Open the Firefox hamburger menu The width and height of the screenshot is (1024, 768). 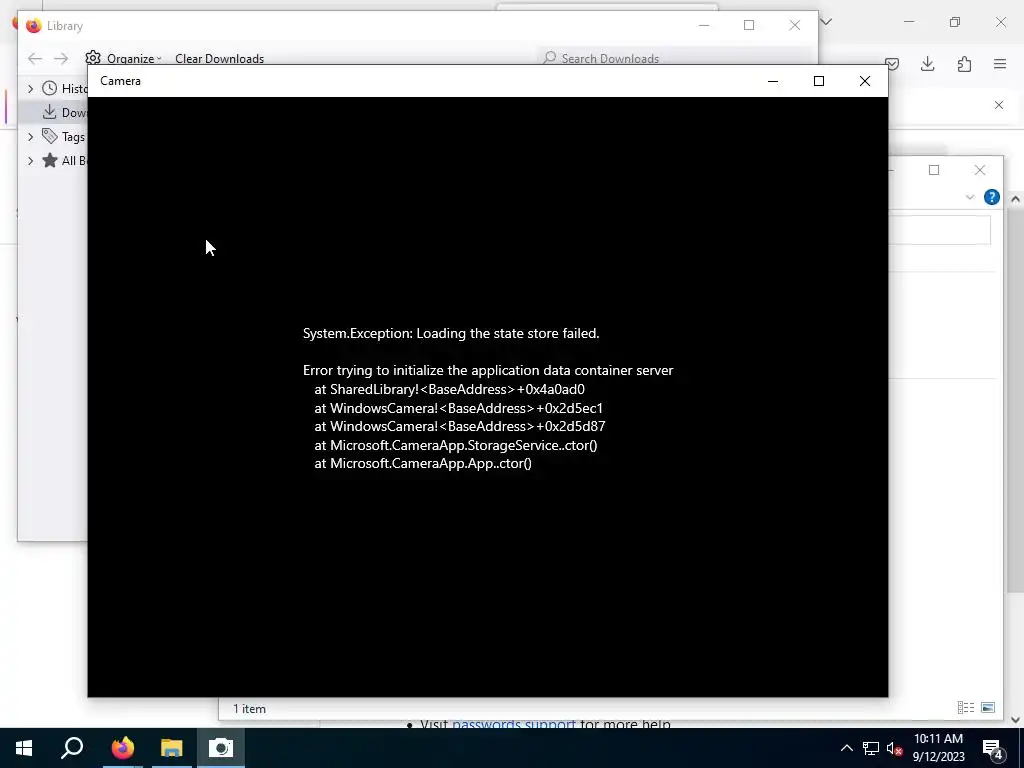pos(1000,64)
